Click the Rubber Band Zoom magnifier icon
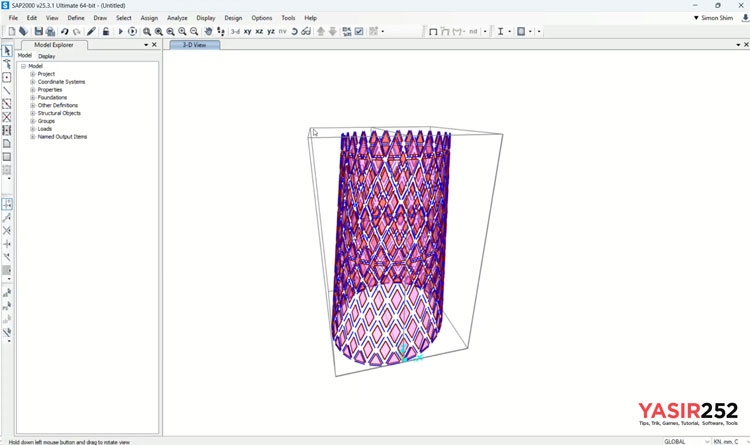 [x=147, y=32]
